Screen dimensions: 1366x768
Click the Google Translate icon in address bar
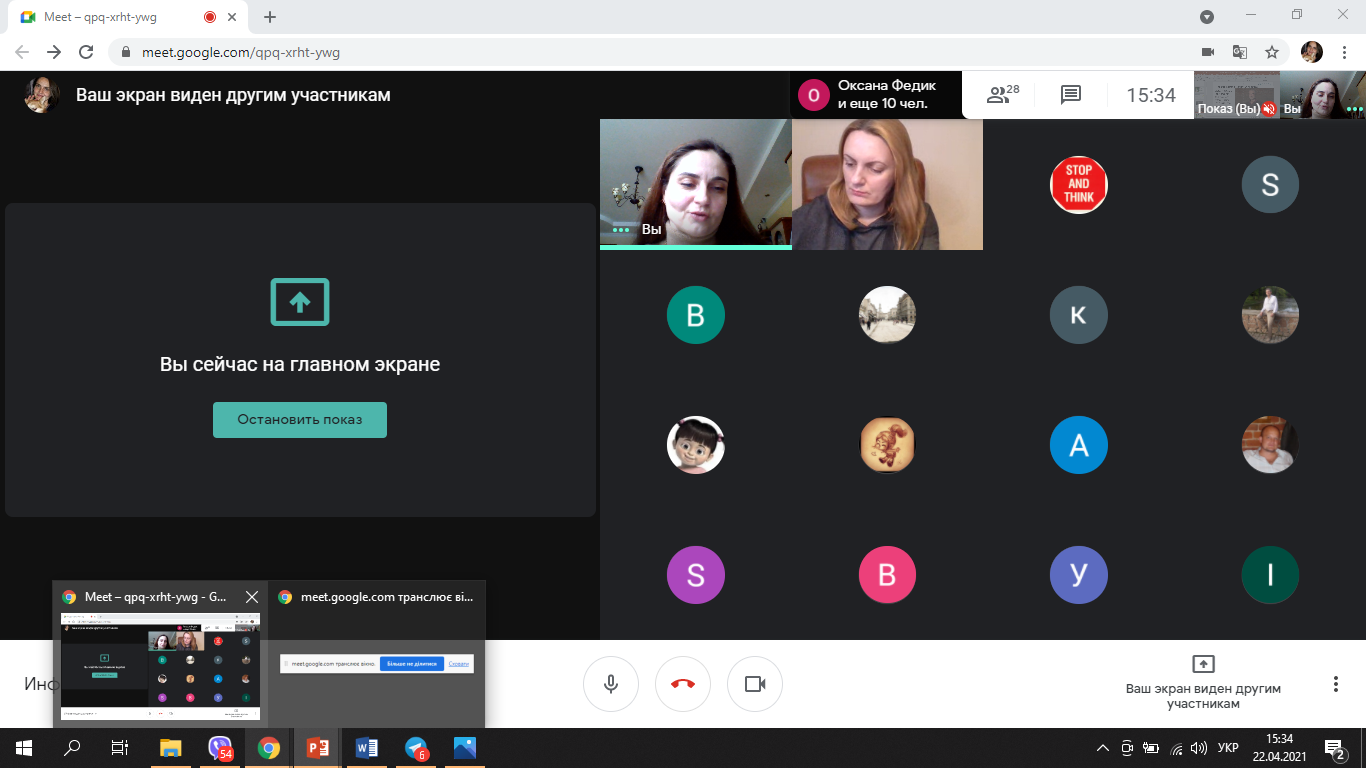[x=1240, y=52]
